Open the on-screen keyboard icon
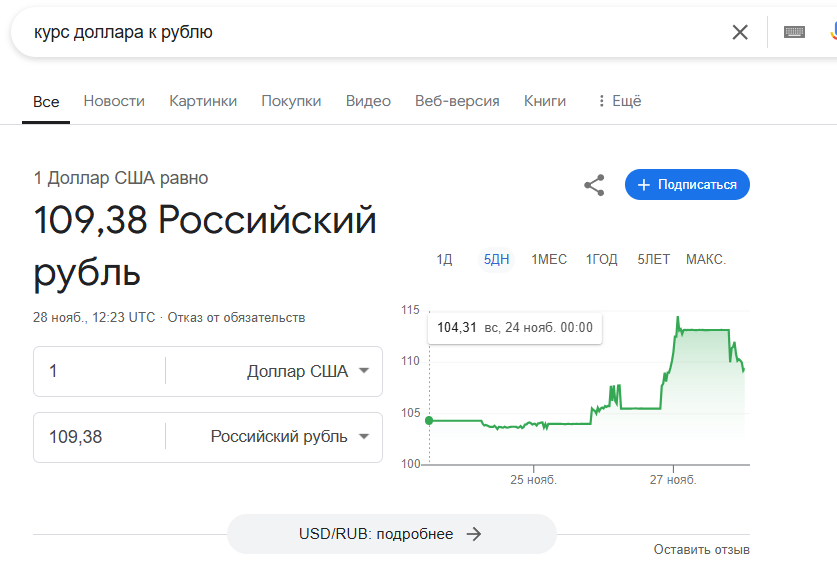The image size is (837, 582). pyautogui.click(x=794, y=32)
